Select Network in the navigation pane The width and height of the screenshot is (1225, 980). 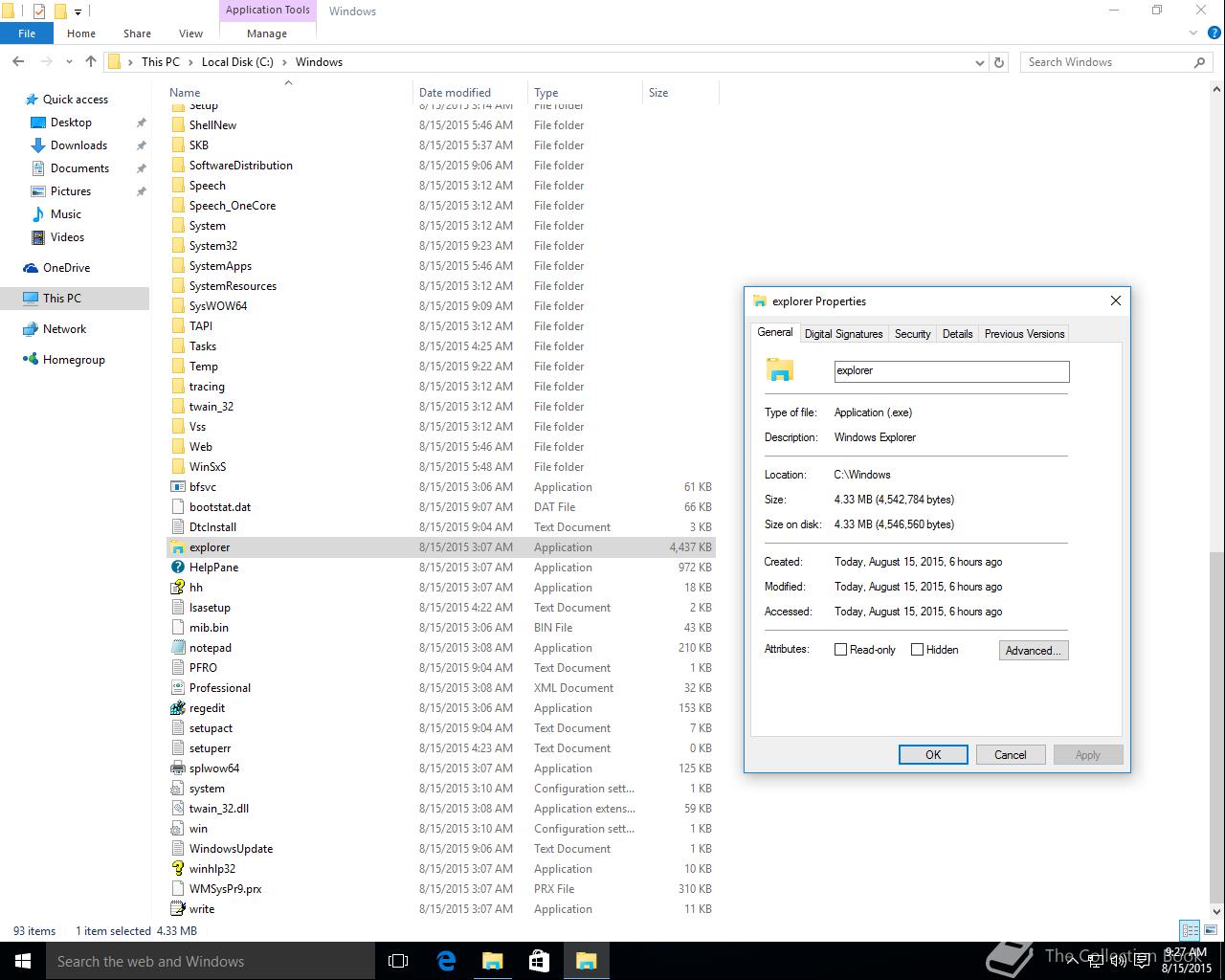(x=64, y=329)
